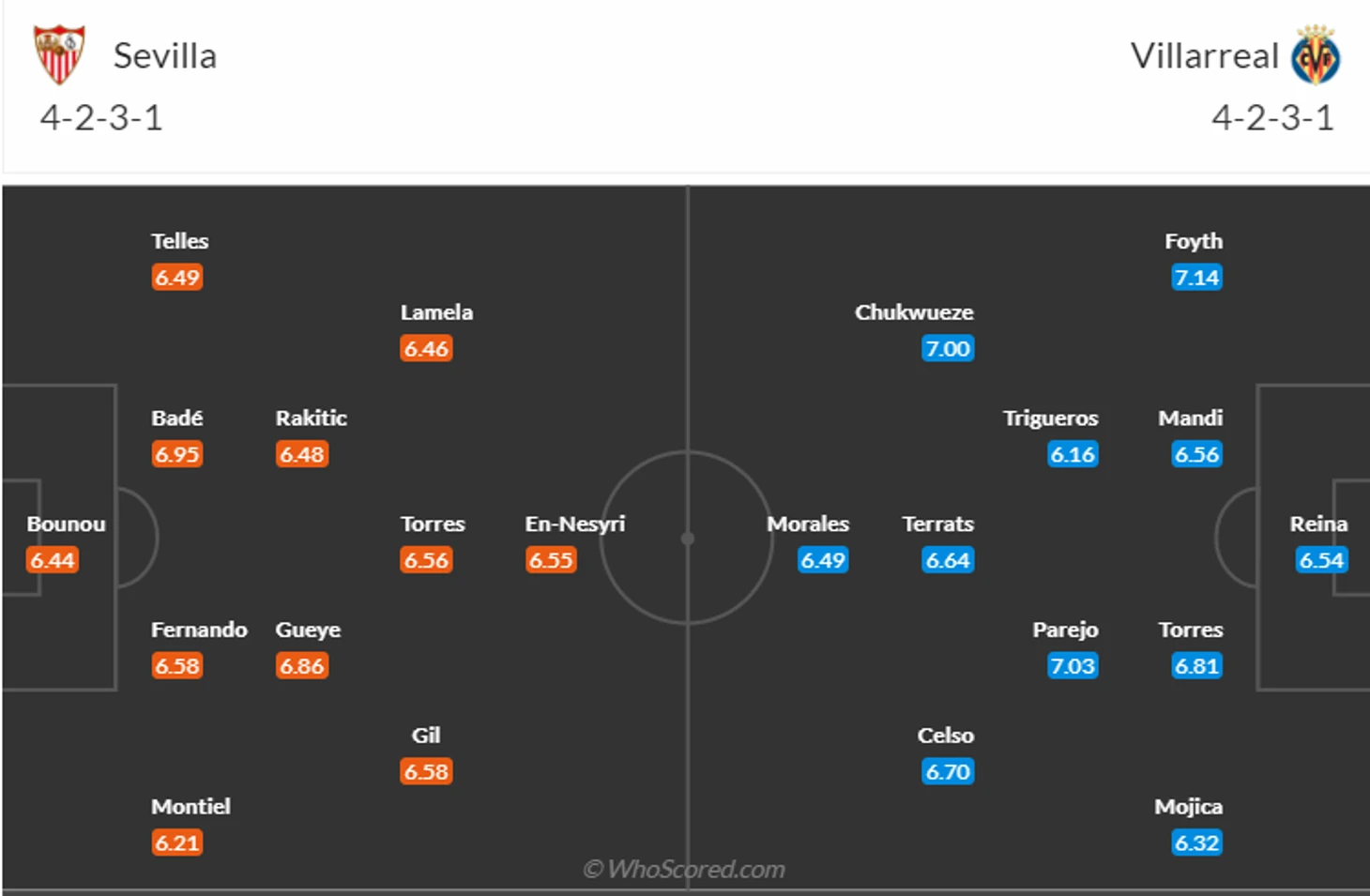The height and width of the screenshot is (896, 1370).
Task: Open player En-Nesyri on the pitch
Action: point(574,524)
